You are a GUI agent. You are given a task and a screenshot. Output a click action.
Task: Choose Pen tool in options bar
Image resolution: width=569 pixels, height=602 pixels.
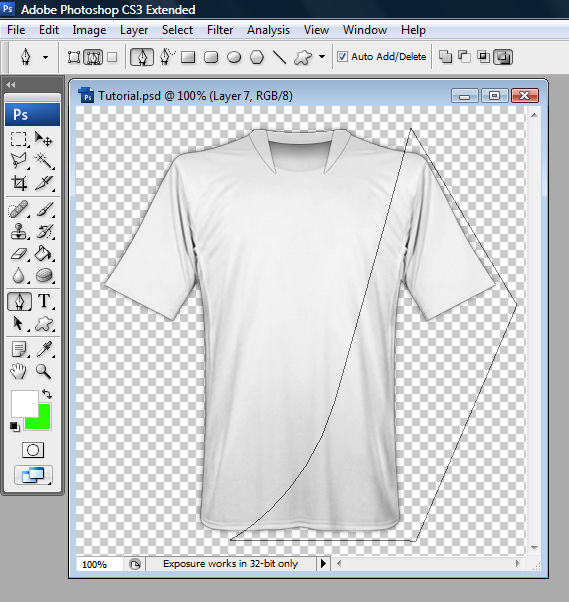point(142,57)
